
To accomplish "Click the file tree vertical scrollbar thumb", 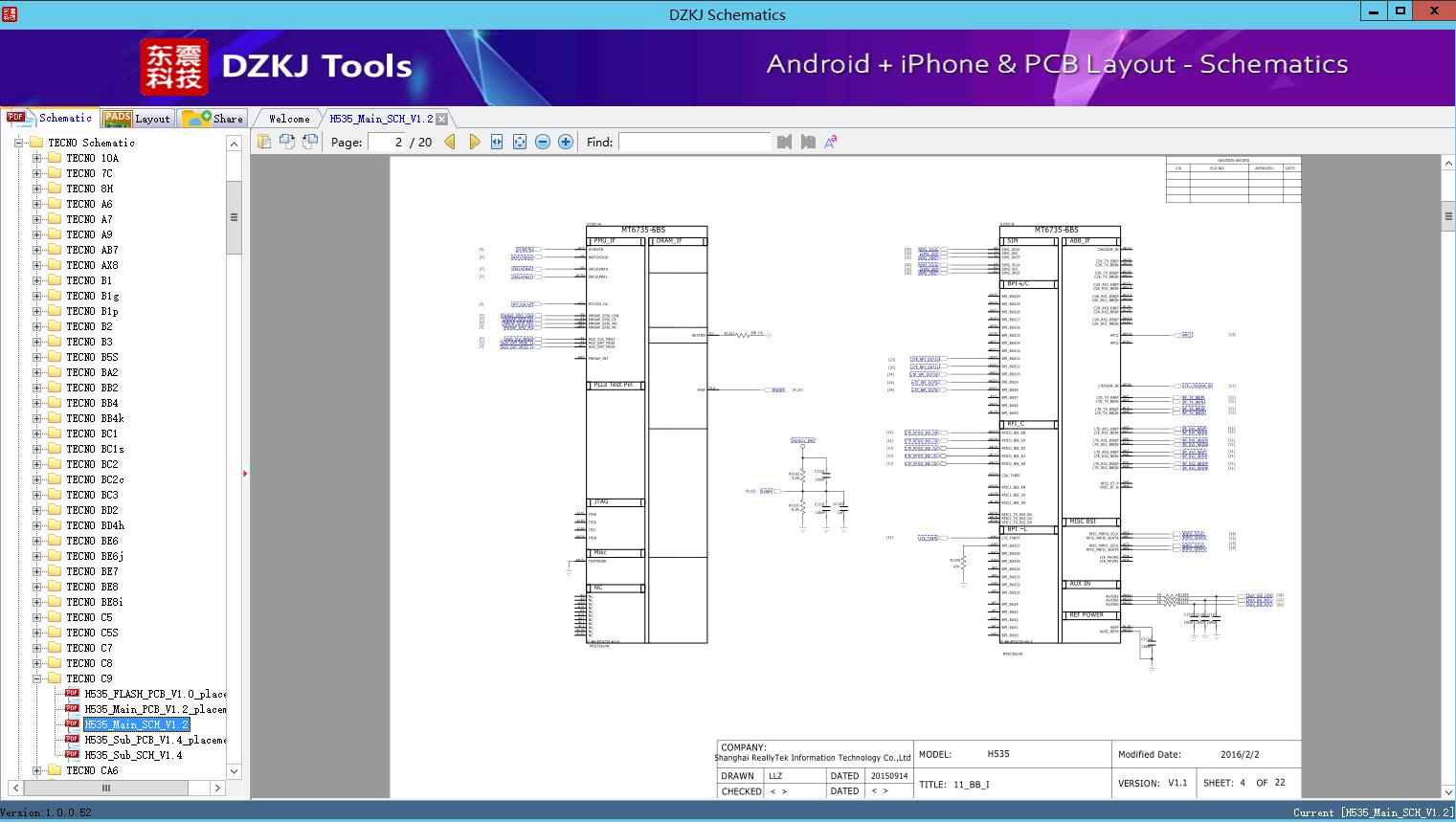I will click(234, 217).
